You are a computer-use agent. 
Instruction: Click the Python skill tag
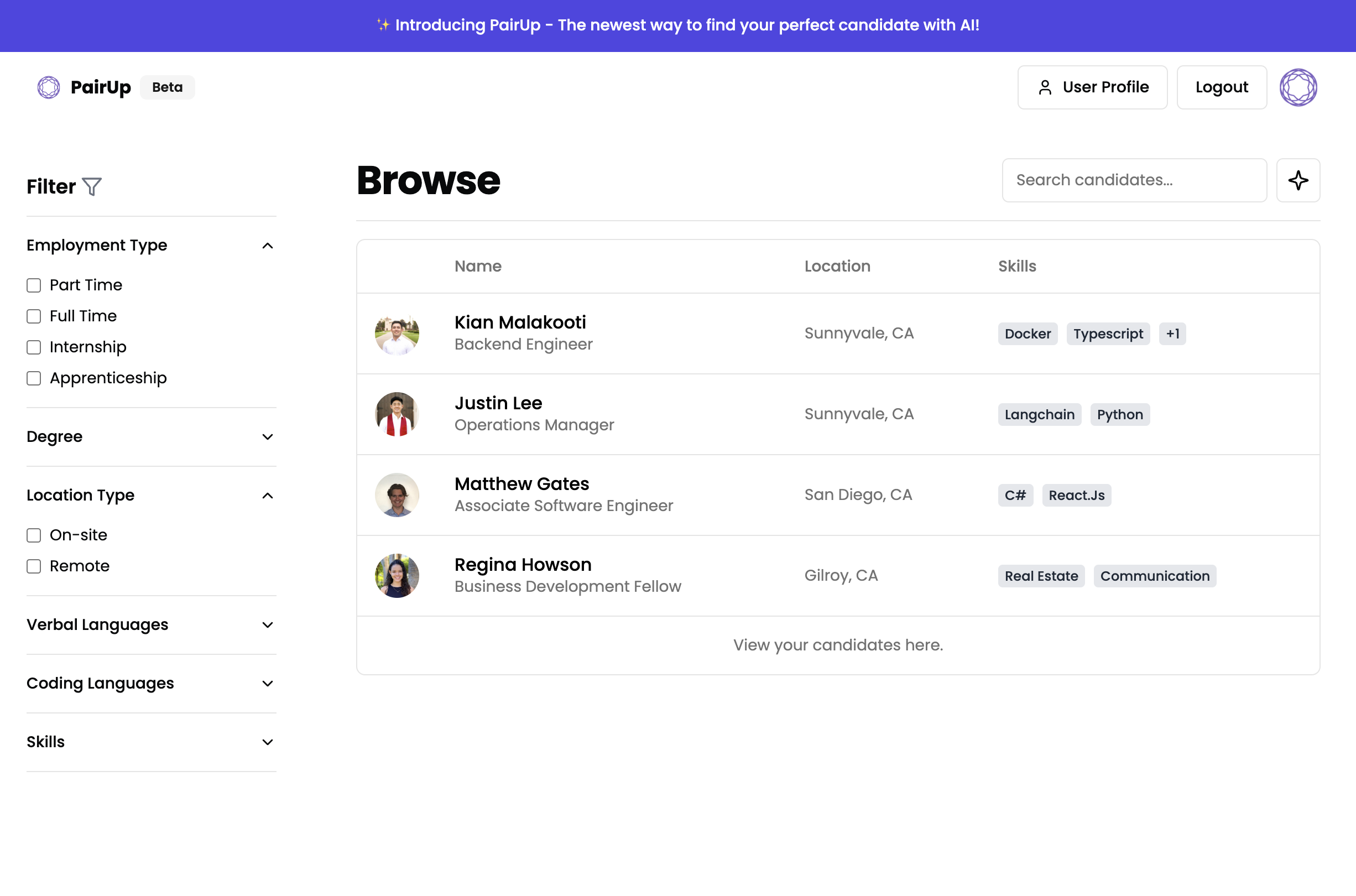(x=1119, y=414)
